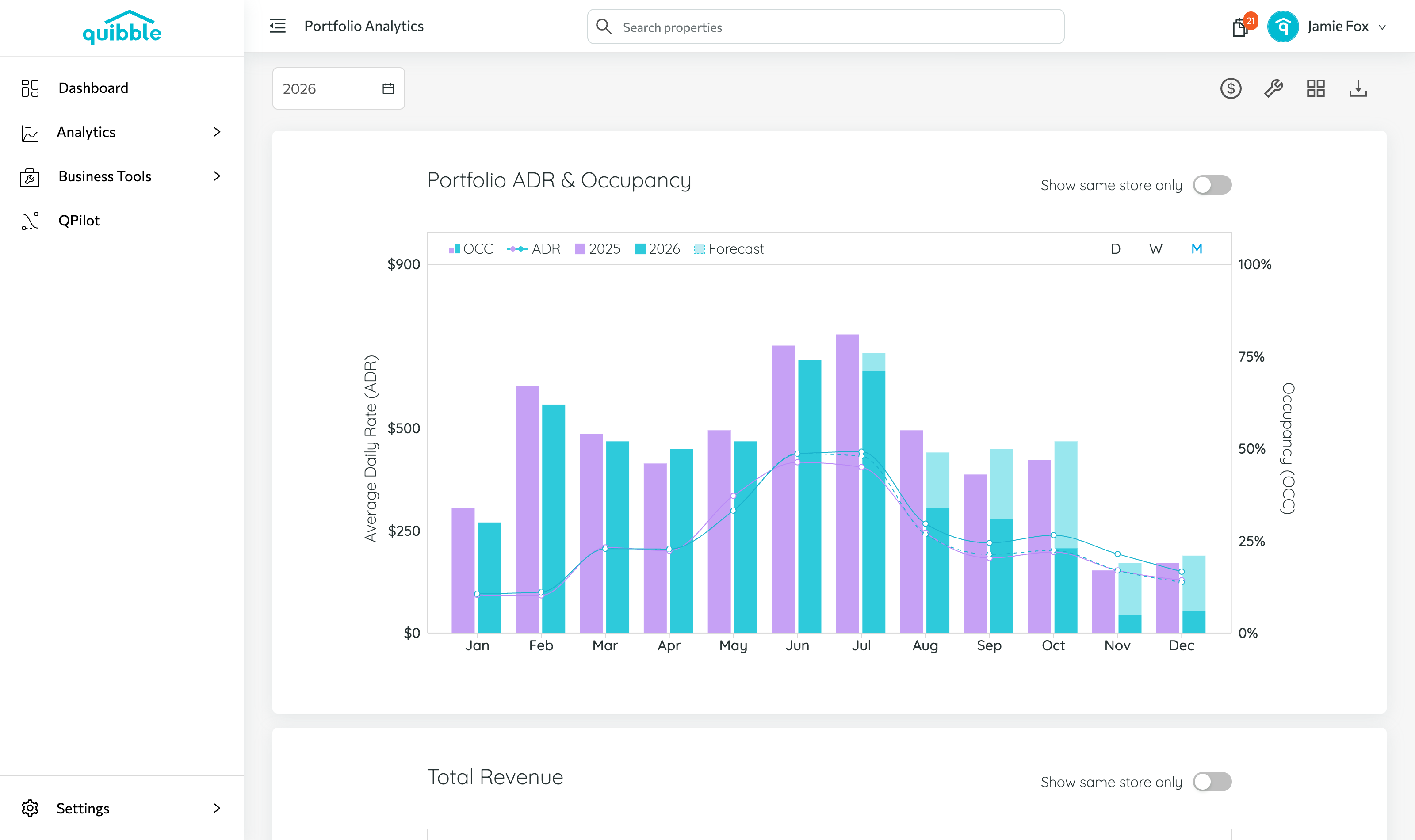The width and height of the screenshot is (1415, 840).
Task: Expand the Analytics submenu chevron
Action: [x=217, y=132]
